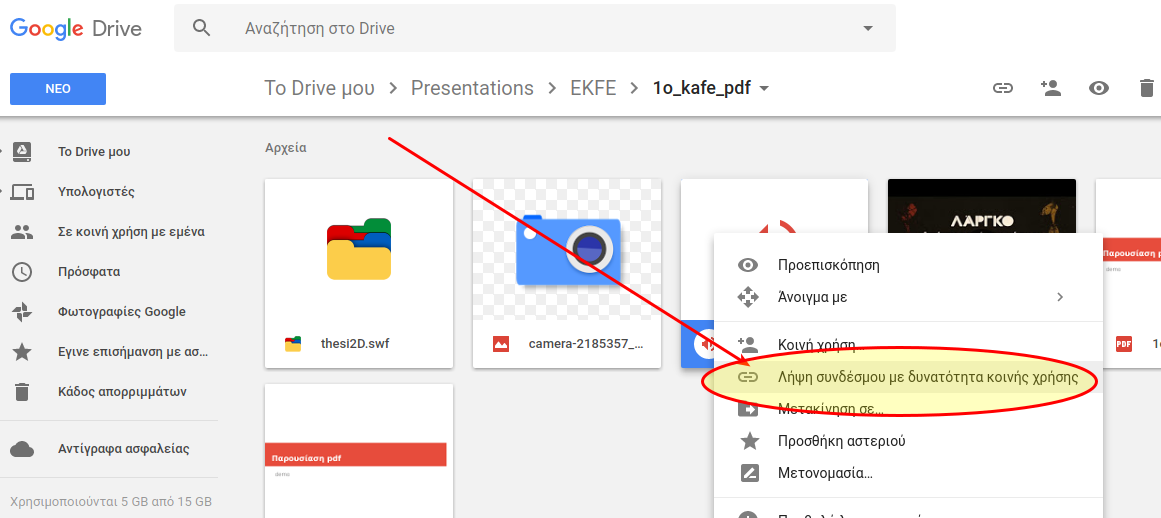Expand the 'Άνοιγμα με' submenu arrow
The image size is (1161, 518).
(x=1060, y=297)
